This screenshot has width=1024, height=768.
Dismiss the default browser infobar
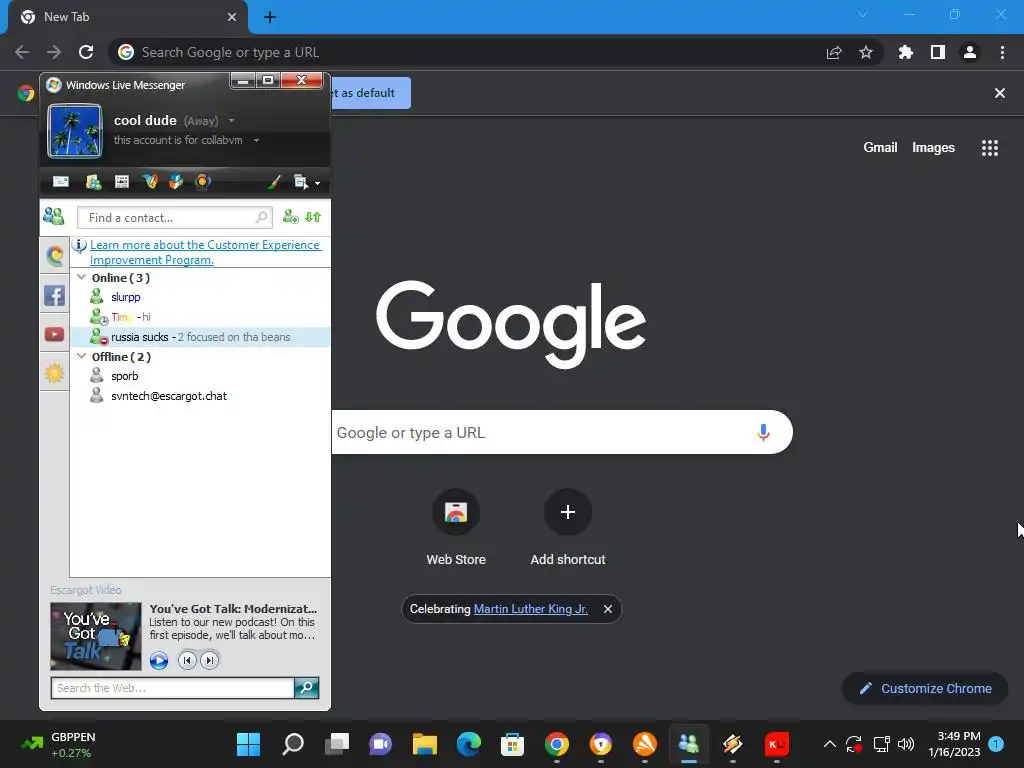1000,93
